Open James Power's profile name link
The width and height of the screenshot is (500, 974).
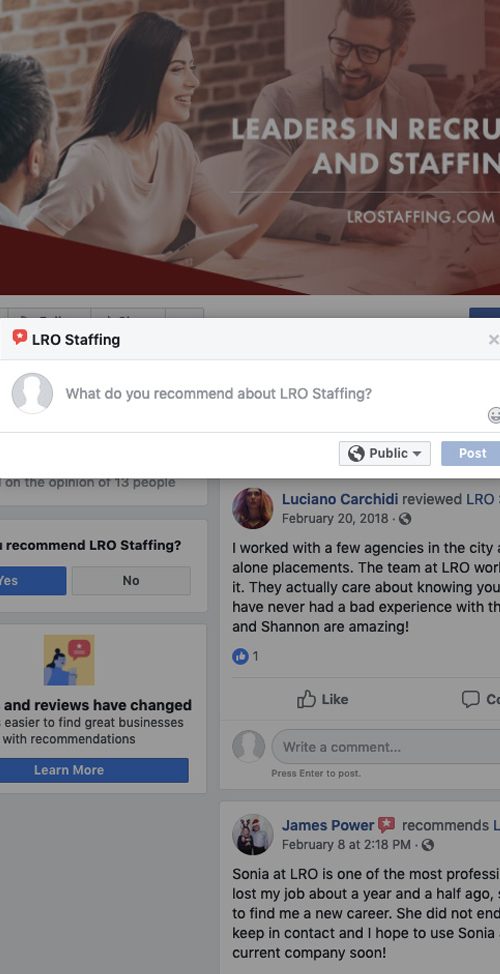pyautogui.click(x=328, y=825)
